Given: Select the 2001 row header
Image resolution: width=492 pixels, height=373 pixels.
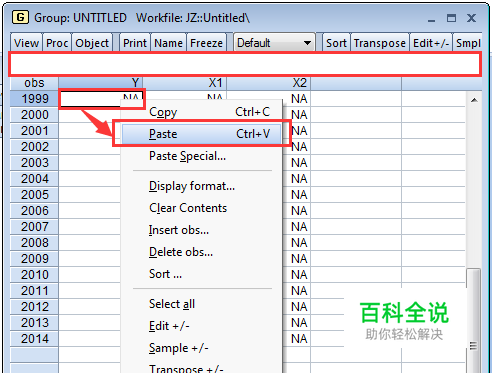Looking at the screenshot, I should (34, 131).
